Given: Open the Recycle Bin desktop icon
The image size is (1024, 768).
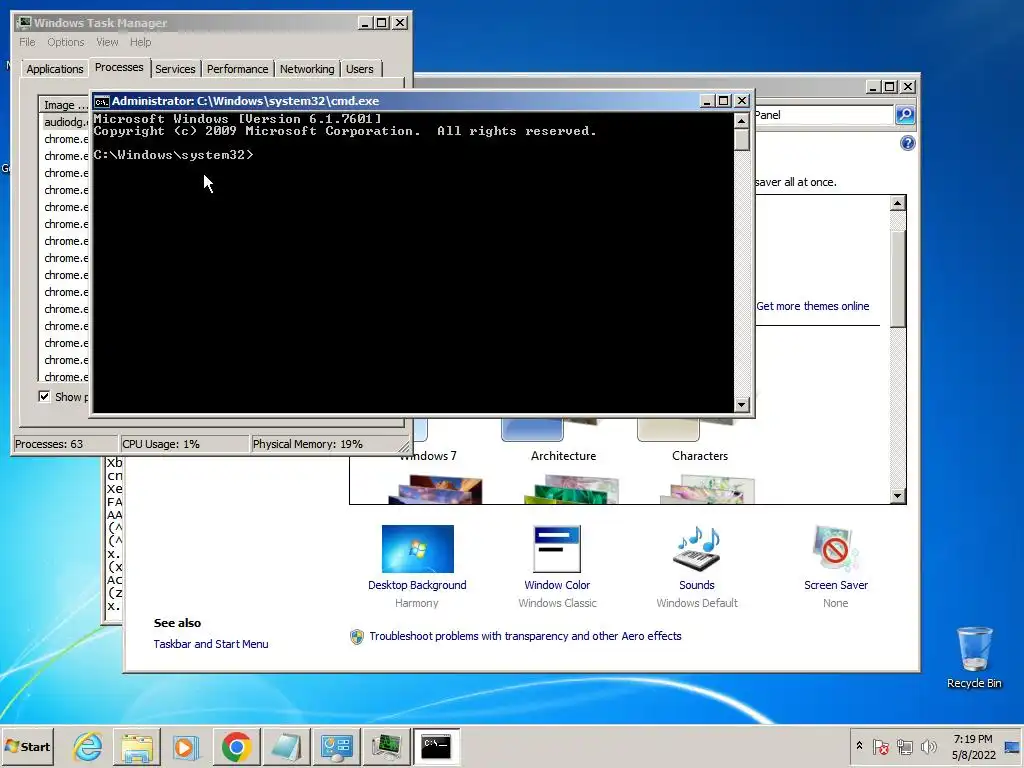Looking at the screenshot, I should [x=974, y=657].
